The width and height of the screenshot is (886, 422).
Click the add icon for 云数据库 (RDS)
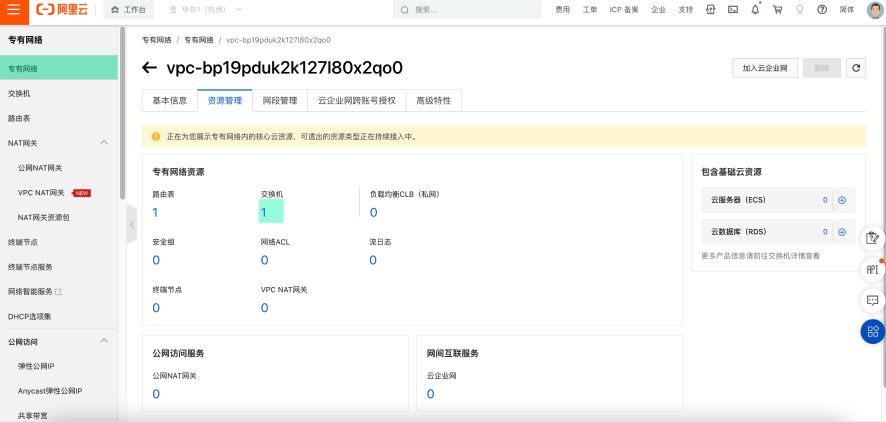click(842, 232)
